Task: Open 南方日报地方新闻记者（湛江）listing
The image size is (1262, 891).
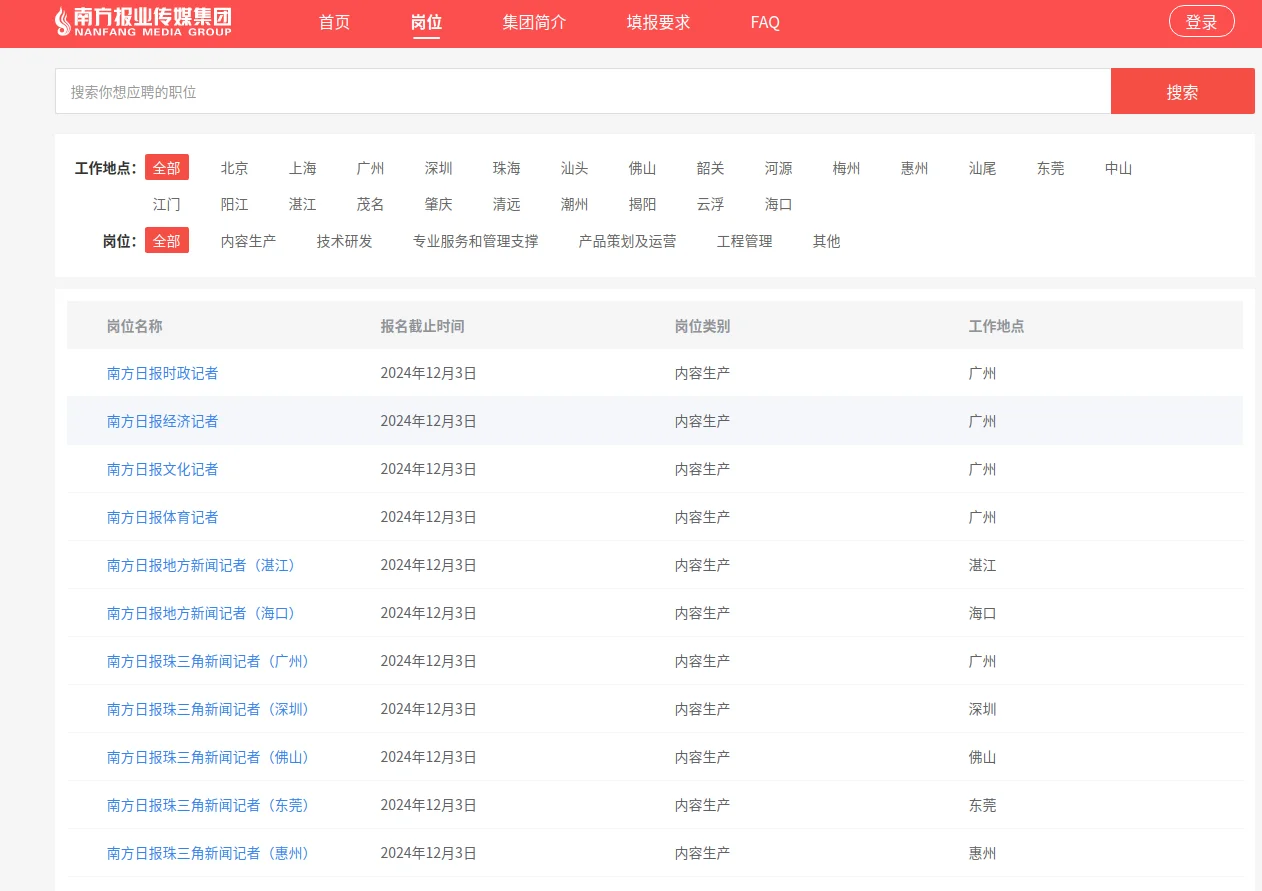Action: pyautogui.click(x=200, y=565)
